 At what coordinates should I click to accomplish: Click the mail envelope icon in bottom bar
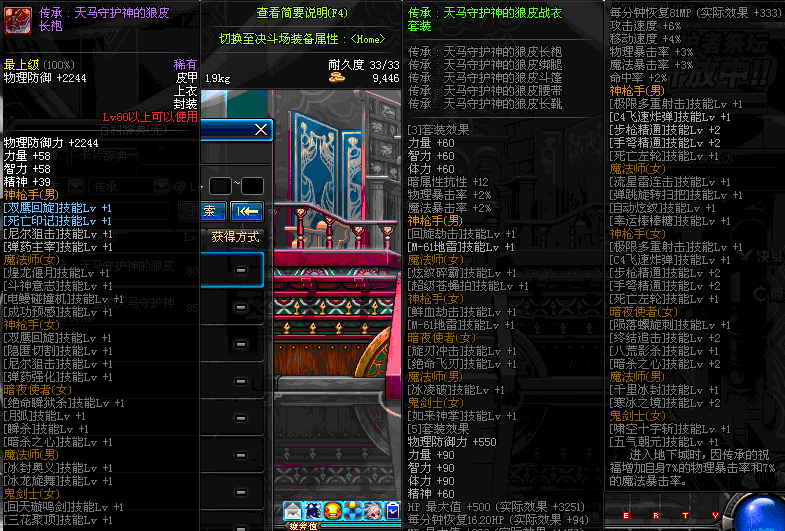[x=292, y=511]
